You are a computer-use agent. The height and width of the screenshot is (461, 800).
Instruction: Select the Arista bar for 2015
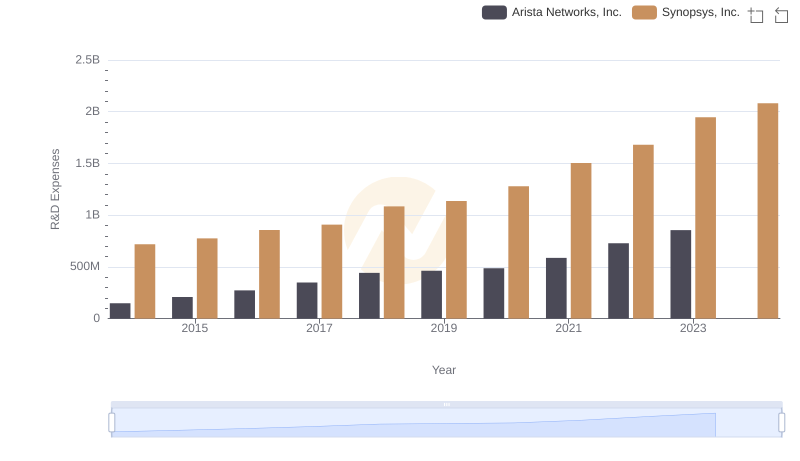pos(182,308)
